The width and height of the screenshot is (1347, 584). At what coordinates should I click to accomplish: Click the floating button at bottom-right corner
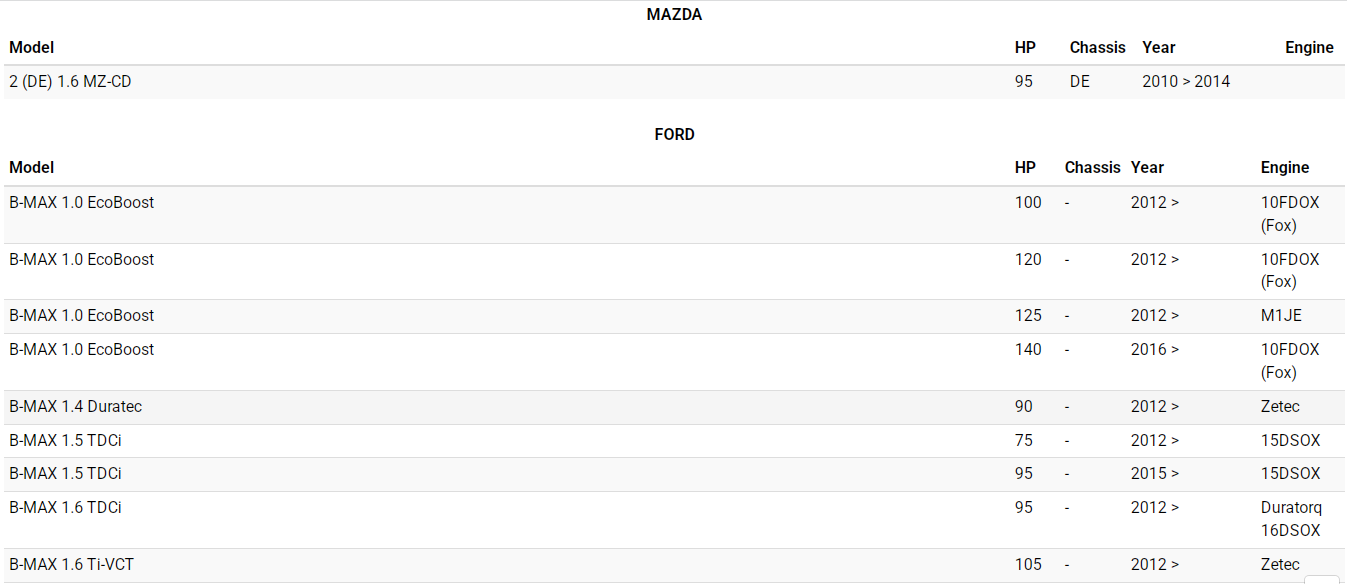[1322, 579]
